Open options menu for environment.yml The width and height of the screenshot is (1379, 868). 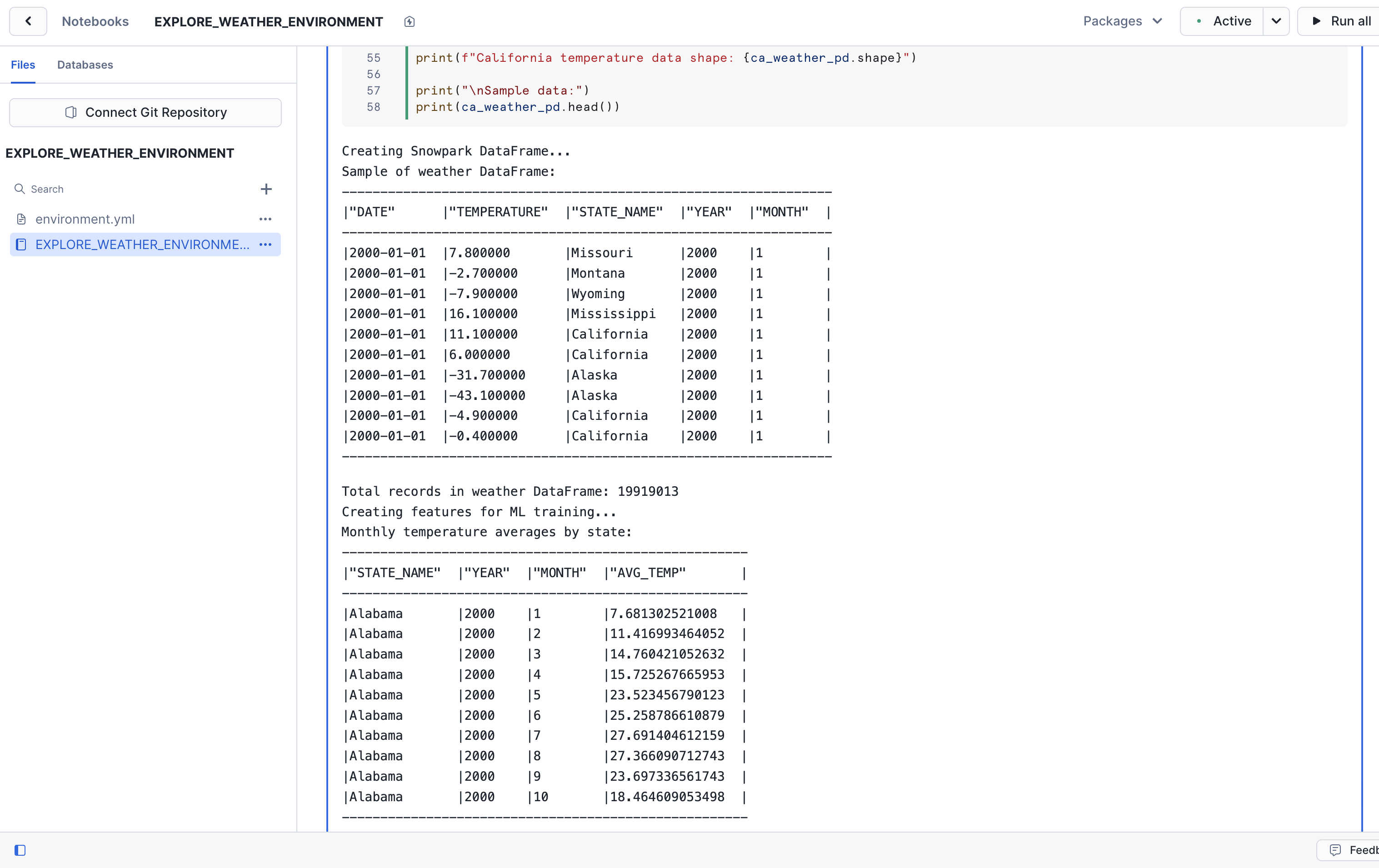(265, 219)
